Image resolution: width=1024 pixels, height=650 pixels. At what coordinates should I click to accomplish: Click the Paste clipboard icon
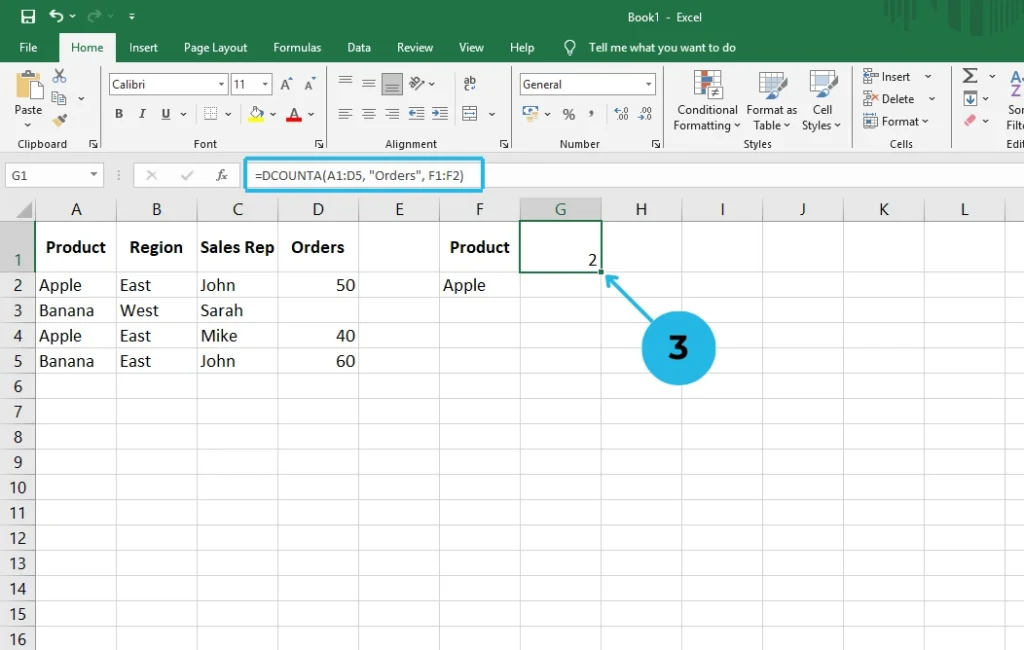(28, 86)
